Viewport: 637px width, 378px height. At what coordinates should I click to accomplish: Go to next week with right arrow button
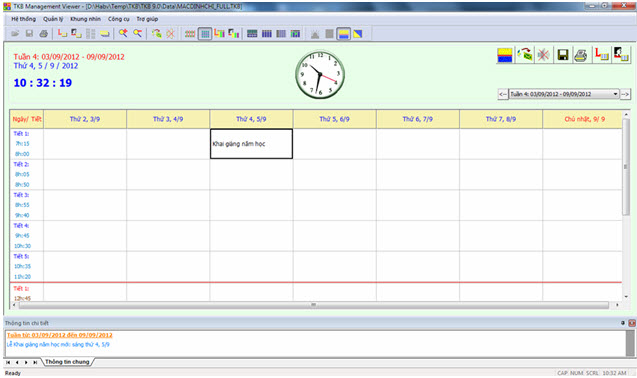pos(625,94)
